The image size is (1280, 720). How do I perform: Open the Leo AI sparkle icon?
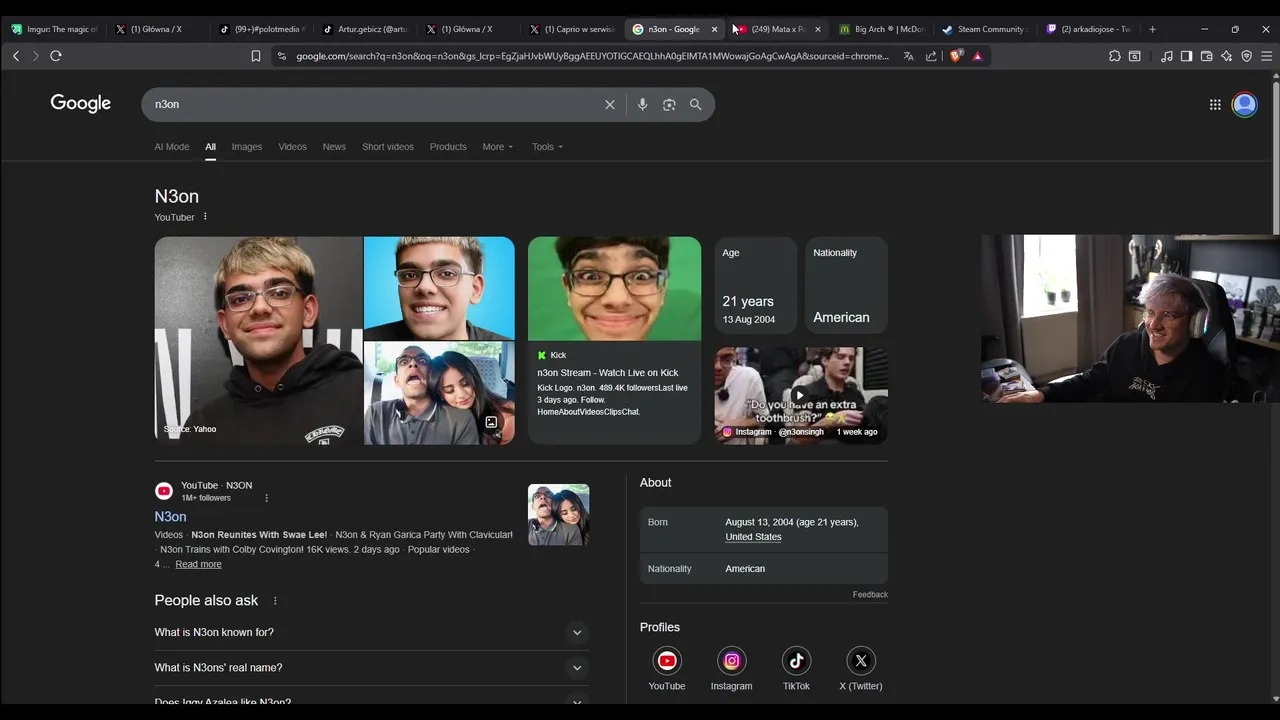[x=1227, y=56]
